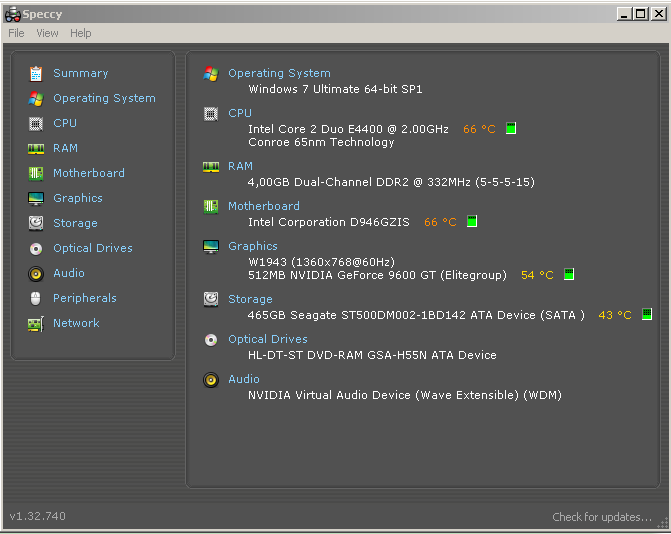Click HL-DT-ST DVD-RAM GSA-H55N text
671x534 pixels.
coord(372,355)
